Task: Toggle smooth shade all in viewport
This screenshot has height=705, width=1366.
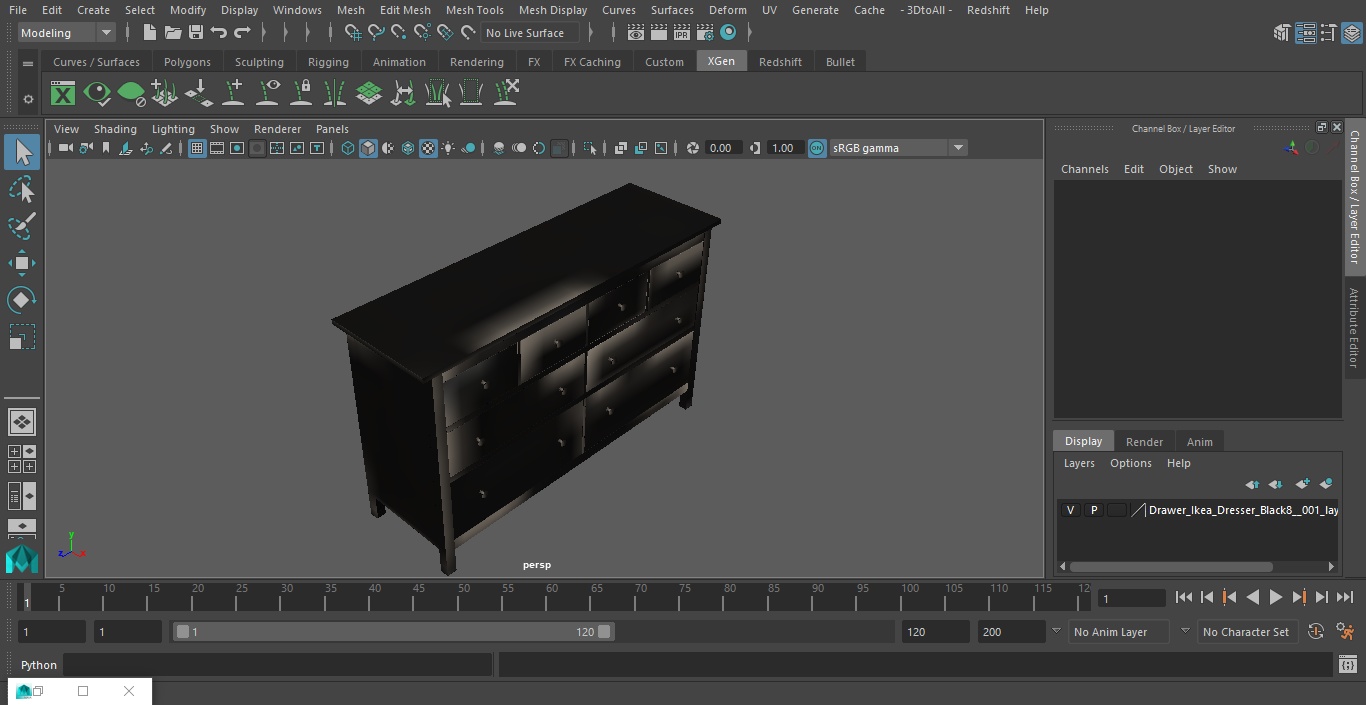Action: tap(368, 148)
